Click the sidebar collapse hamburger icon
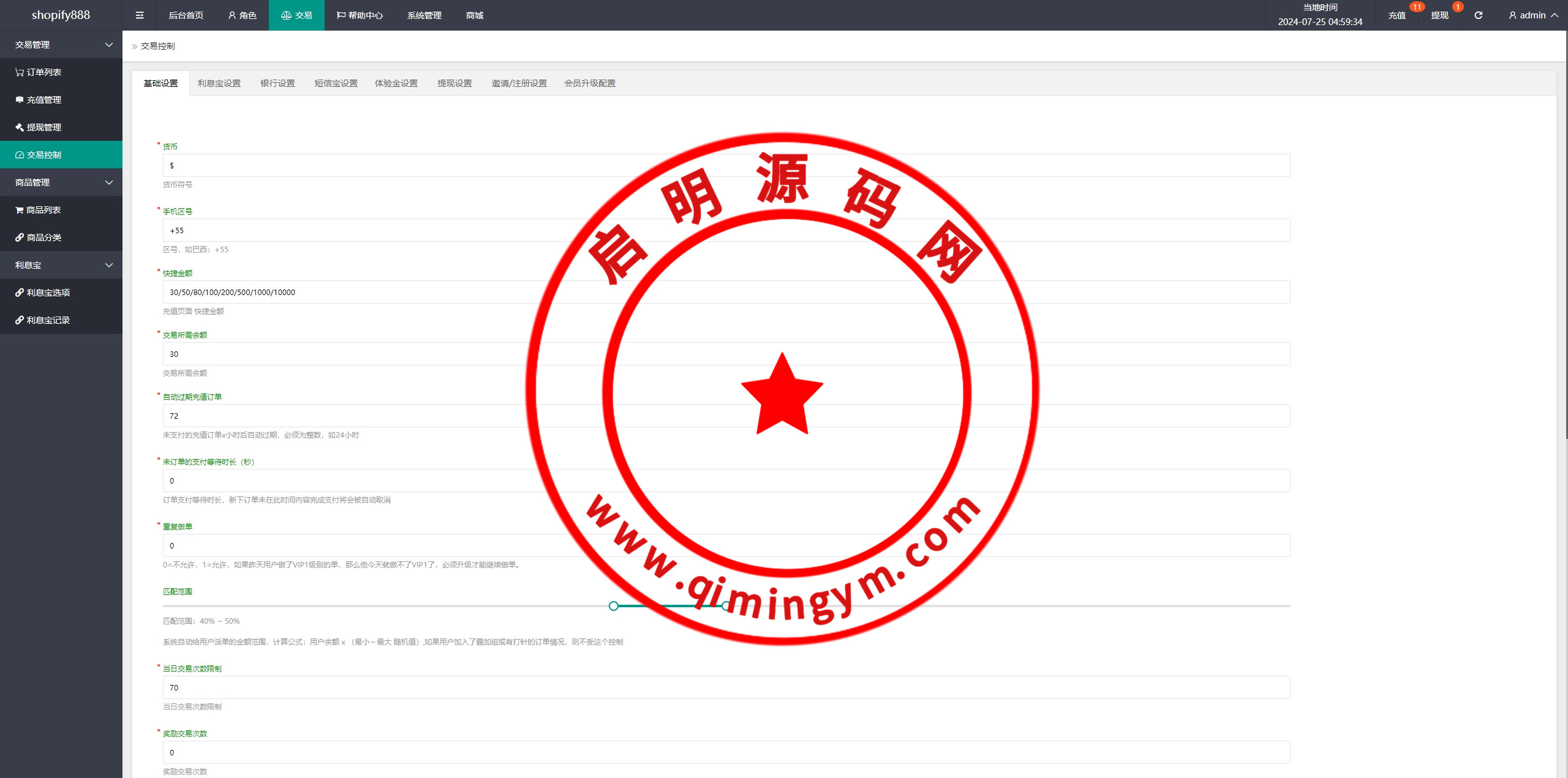Viewport: 1568px width, 778px height. pyautogui.click(x=140, y=15)
